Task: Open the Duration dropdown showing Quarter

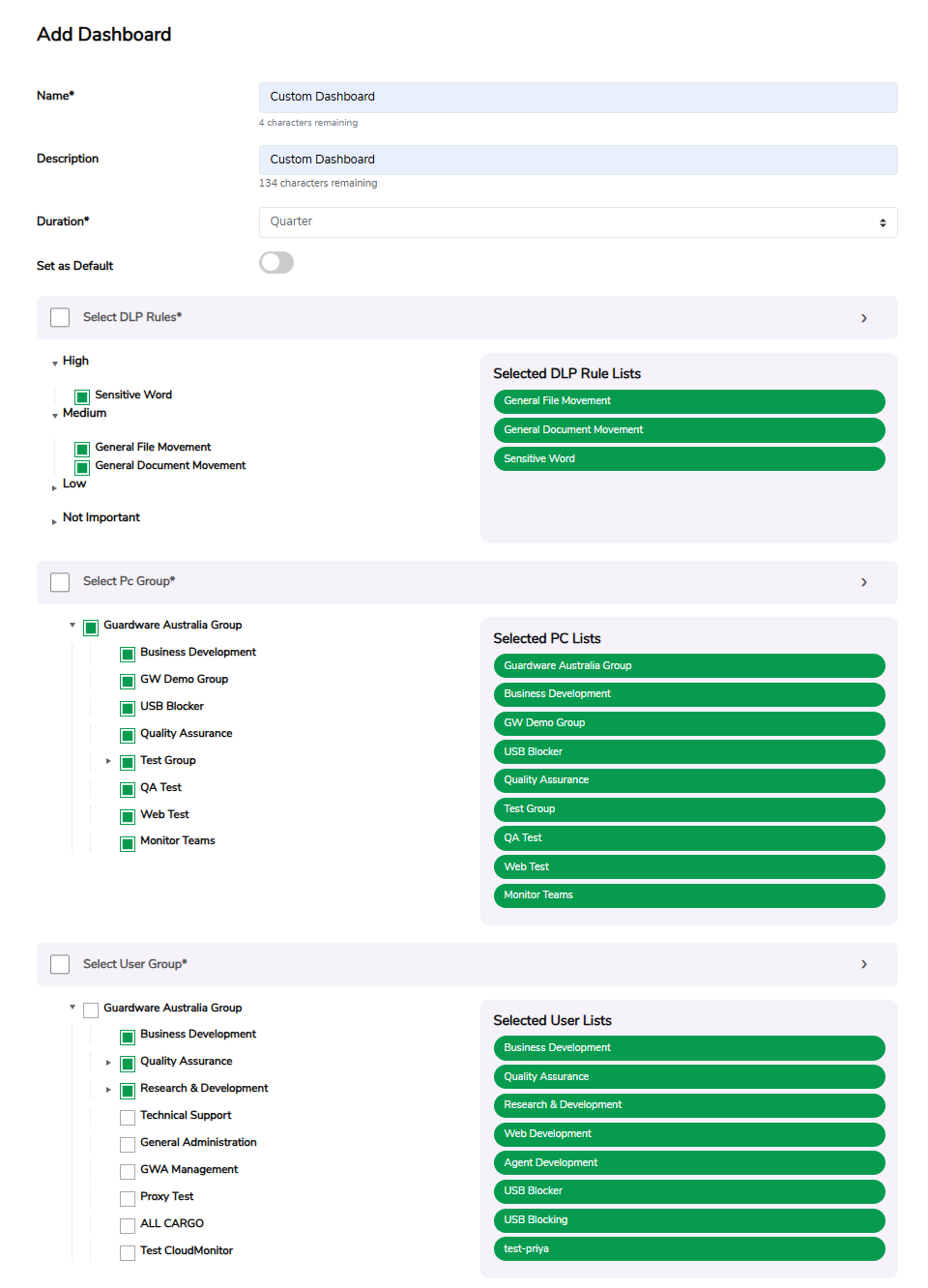Action: coord(577,221)
